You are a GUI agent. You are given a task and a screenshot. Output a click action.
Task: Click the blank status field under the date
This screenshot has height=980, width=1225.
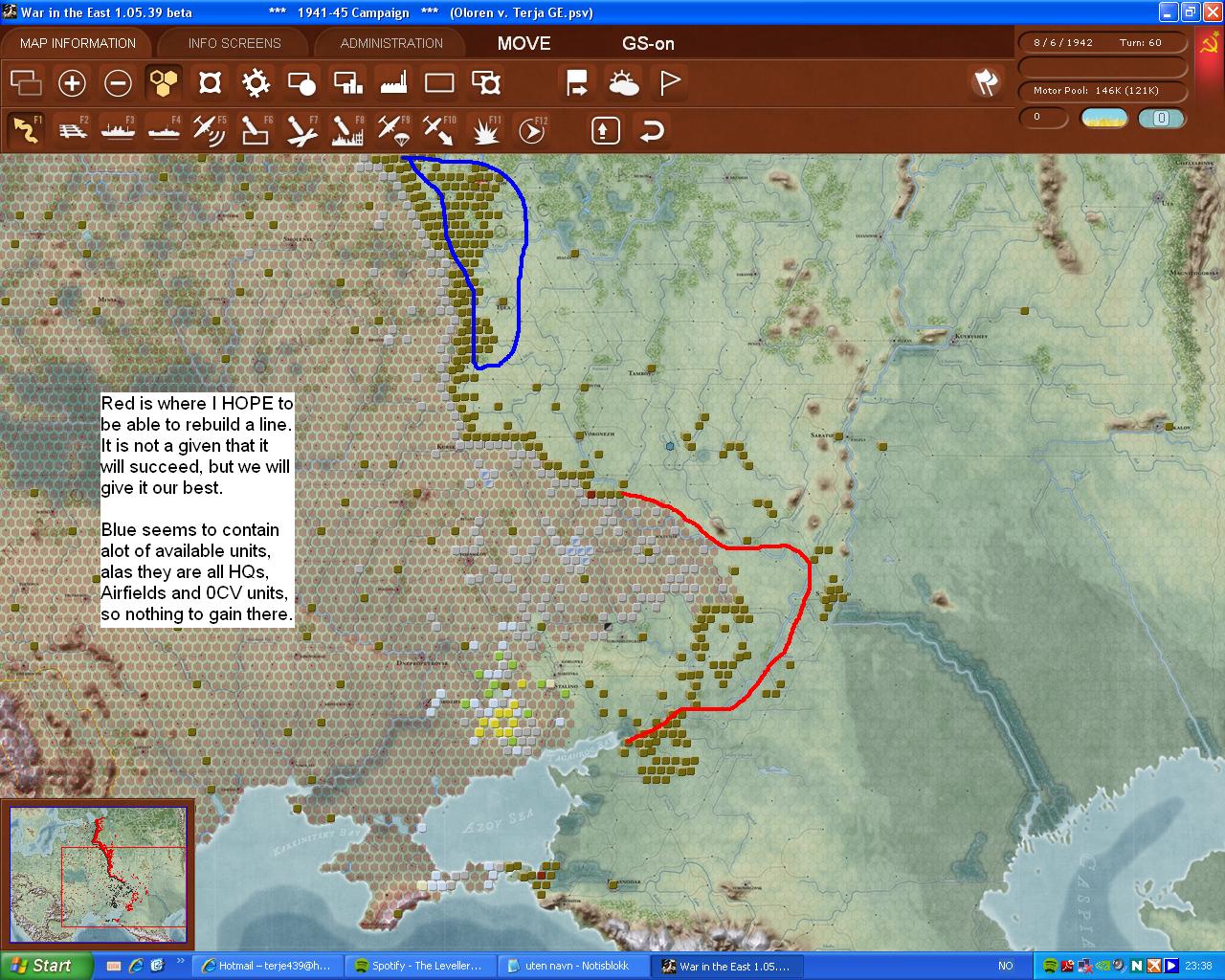coord(1102,67)
